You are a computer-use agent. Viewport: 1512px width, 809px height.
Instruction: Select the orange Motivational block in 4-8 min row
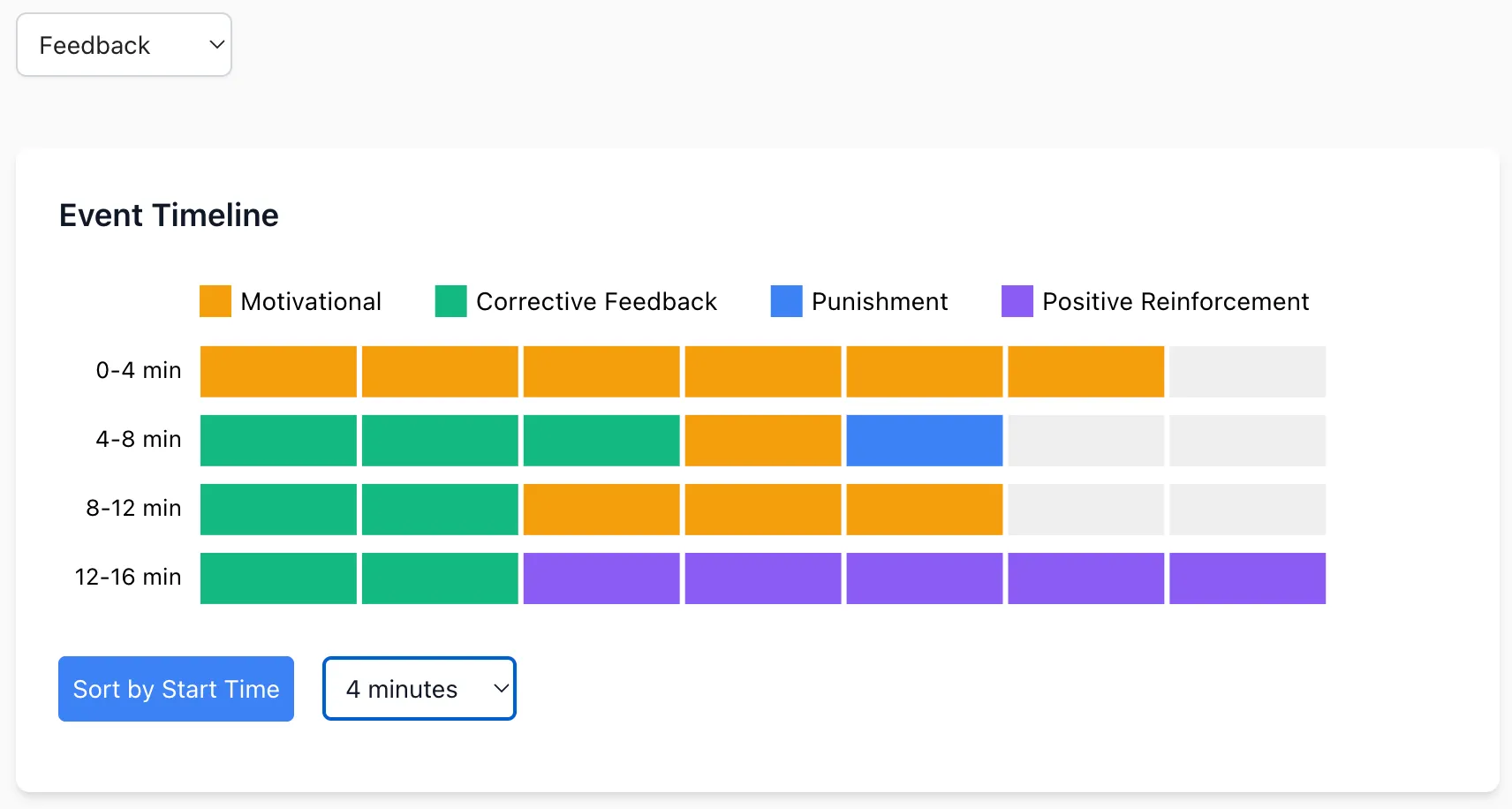click(762, 441)
